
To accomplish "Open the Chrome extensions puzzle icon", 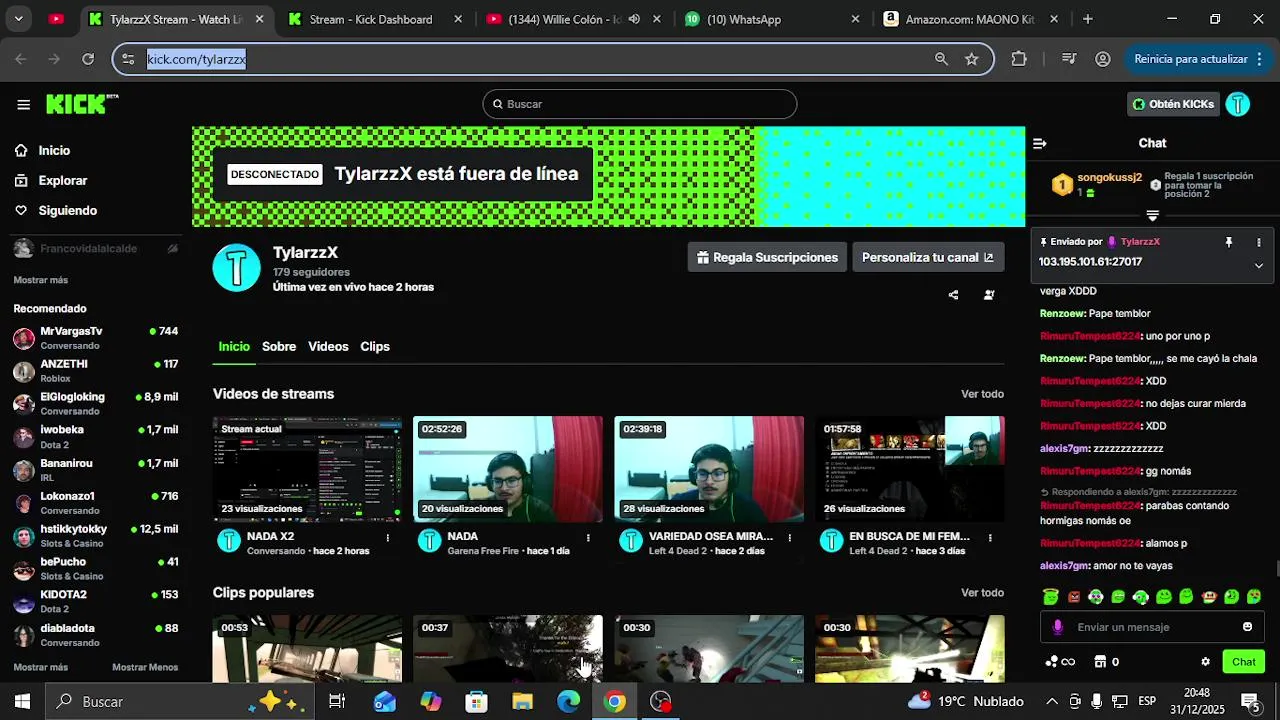I will [1019, 59].
